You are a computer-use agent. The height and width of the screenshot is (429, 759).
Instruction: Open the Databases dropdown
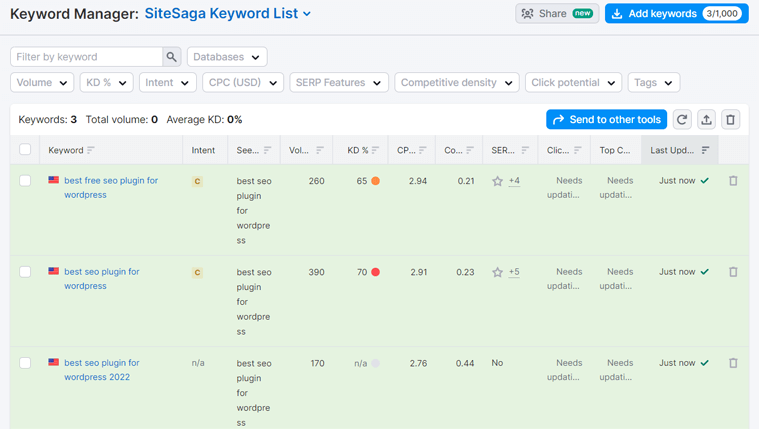pyautogui.click(x=227, y=57)
